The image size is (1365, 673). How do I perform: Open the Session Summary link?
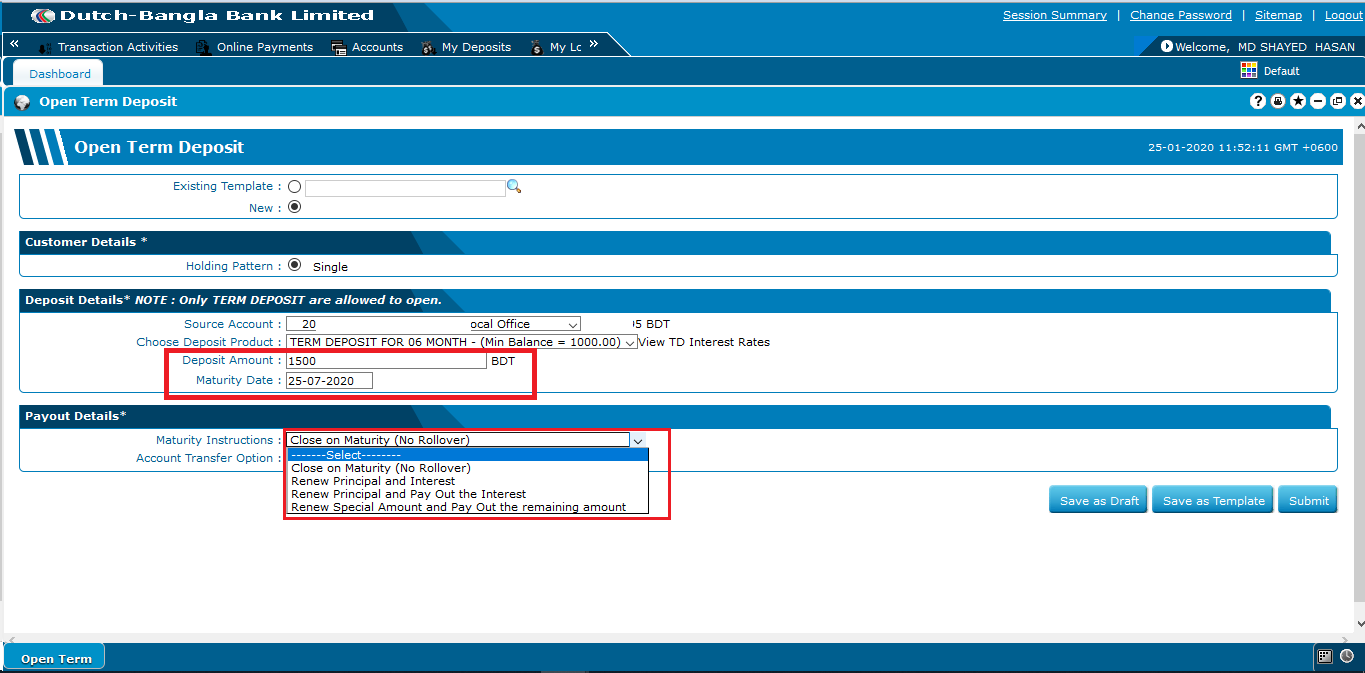[1055, 15]
